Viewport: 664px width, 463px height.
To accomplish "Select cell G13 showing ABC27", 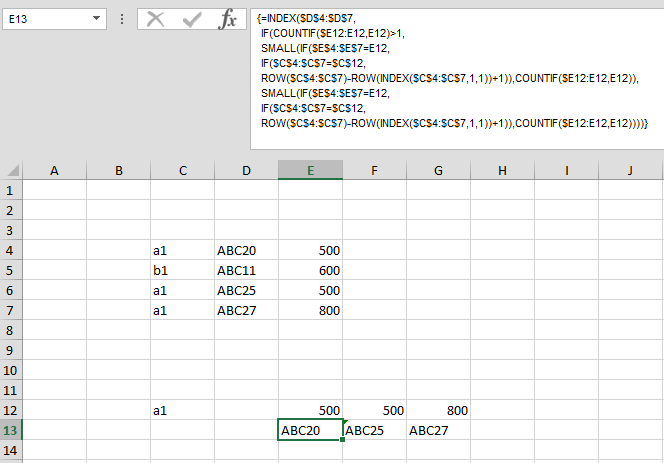I will pos(438,430).
